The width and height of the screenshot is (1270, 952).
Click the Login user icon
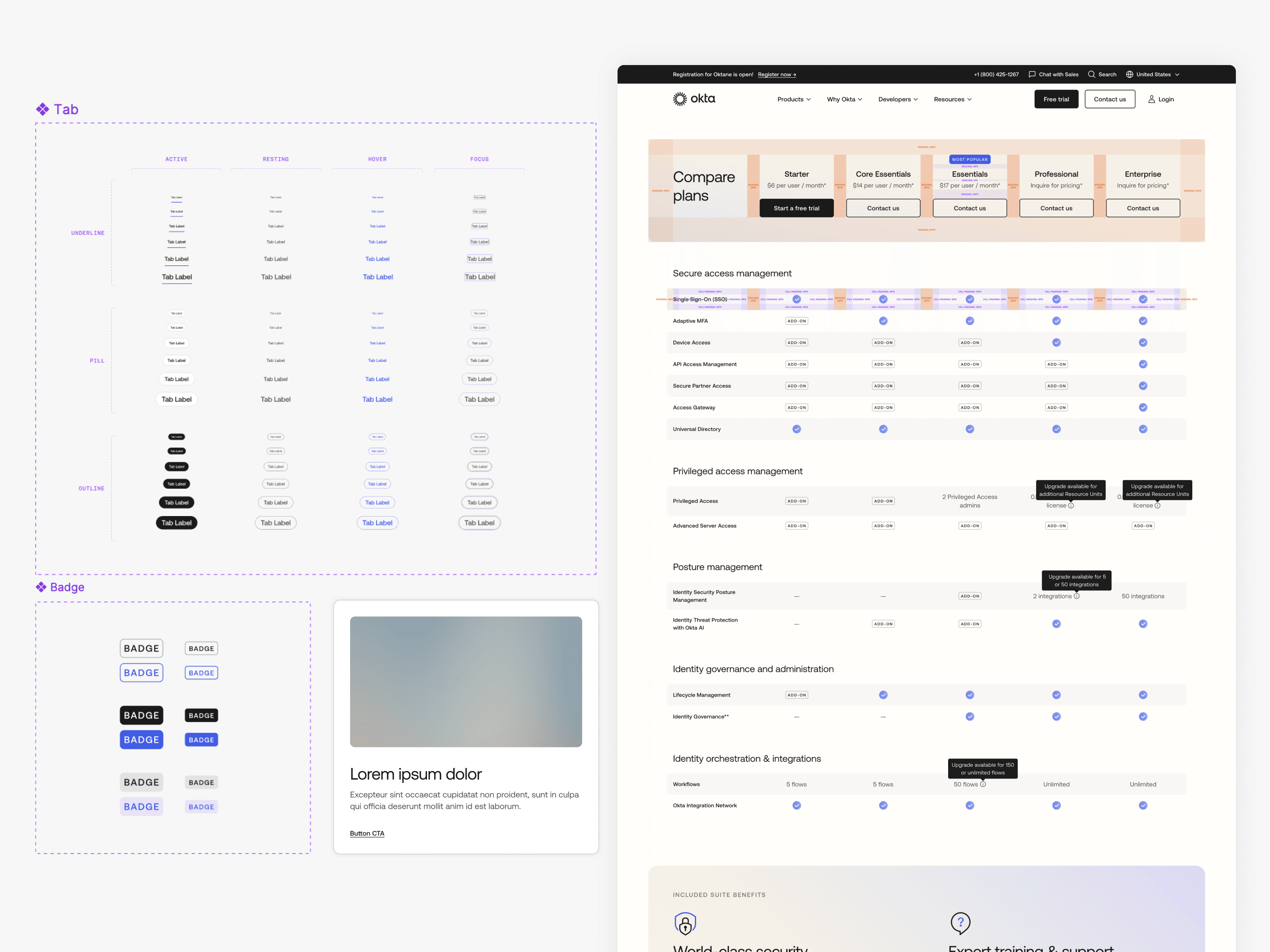click(x=1151, y=99)
